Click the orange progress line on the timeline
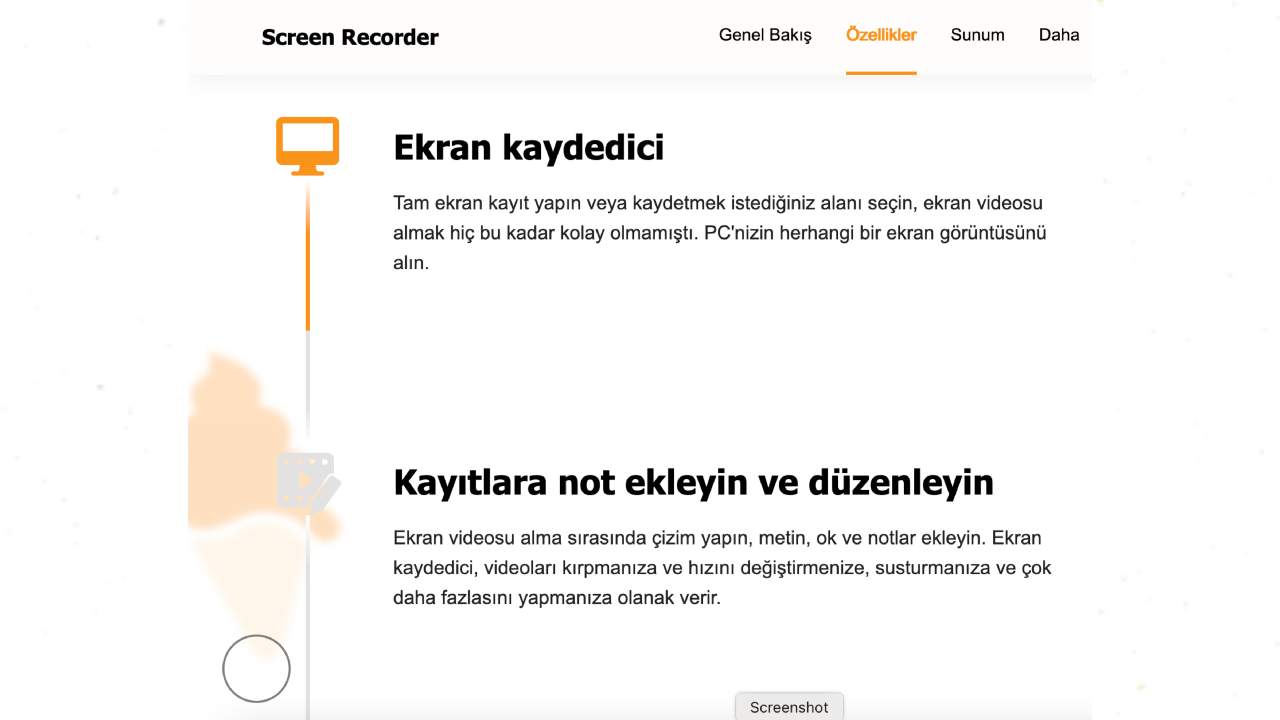This screenshot has width=1280, height=720. [307, 260]
